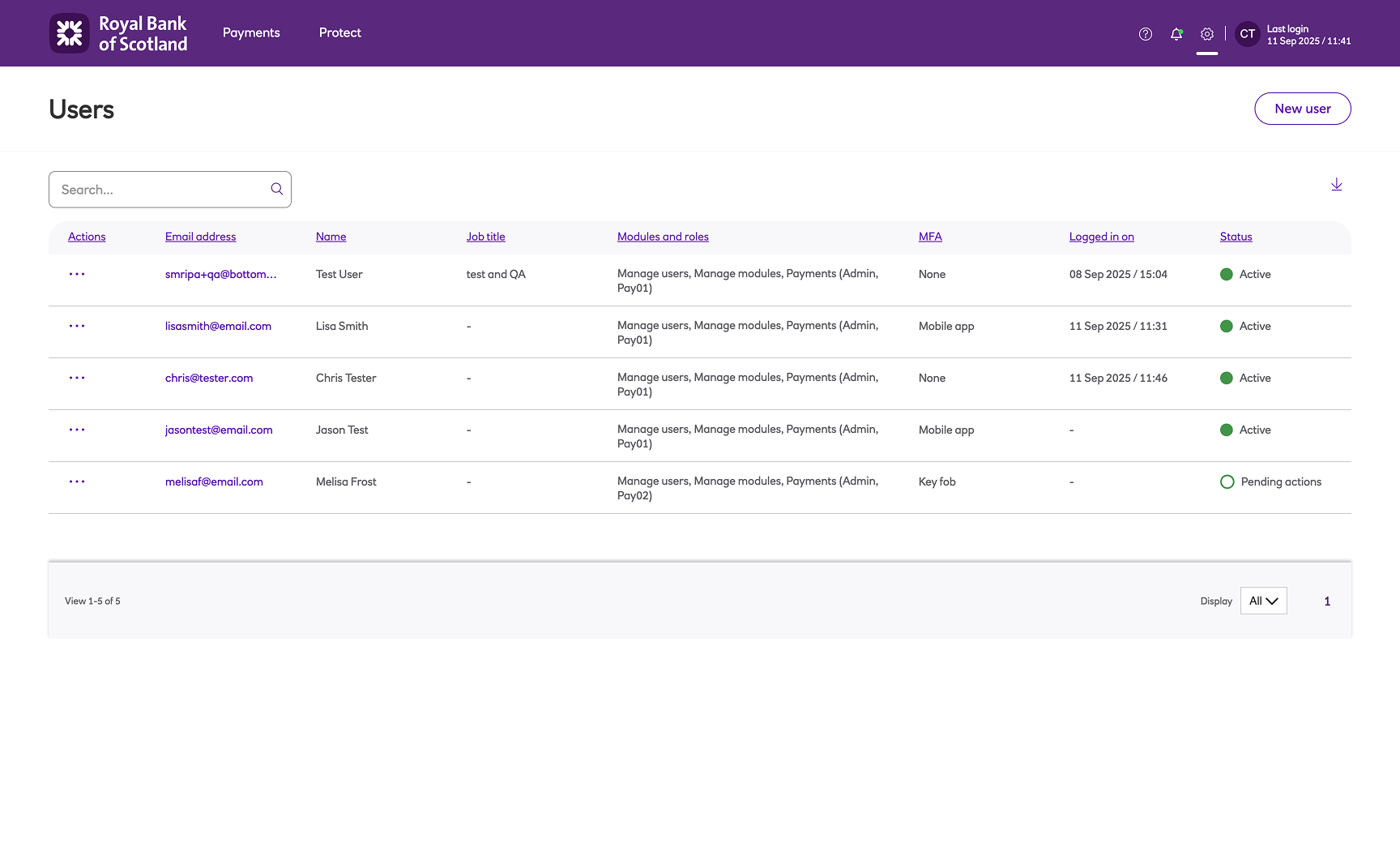
Task: Open the Payments menu
Action: (251, 32)
